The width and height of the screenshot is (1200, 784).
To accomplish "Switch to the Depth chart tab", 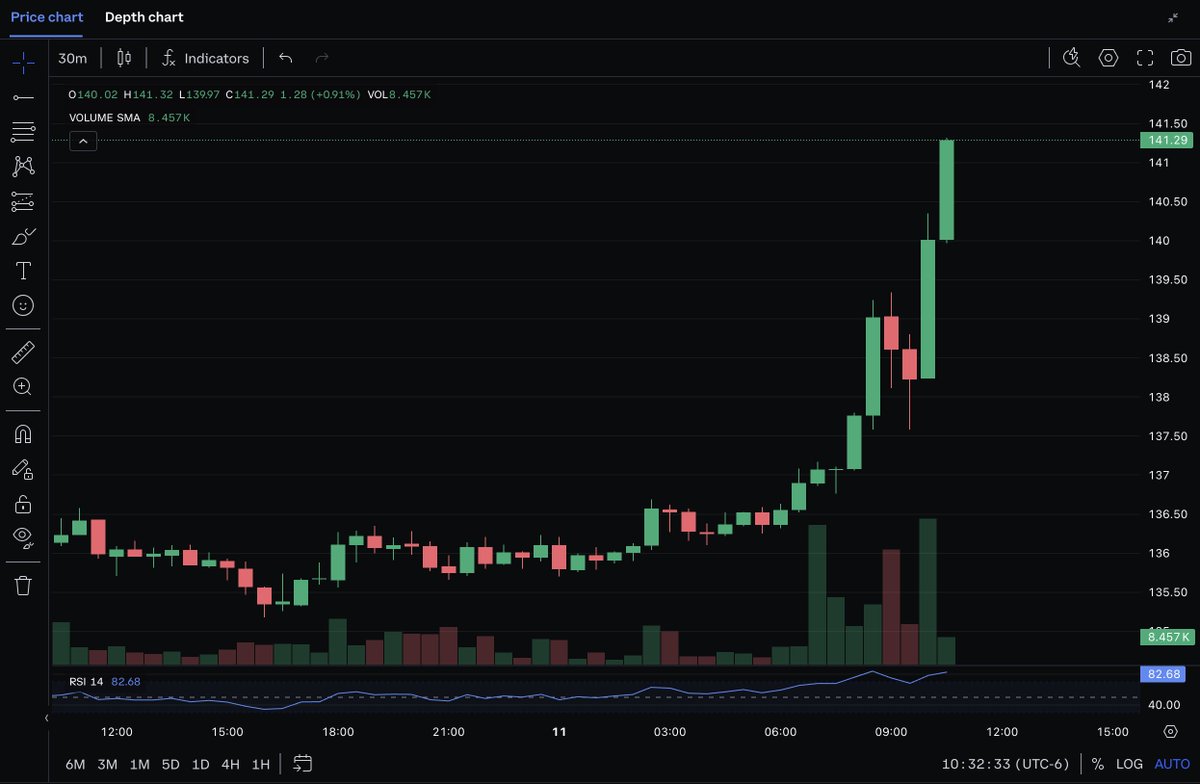I will tap(144, 17).
